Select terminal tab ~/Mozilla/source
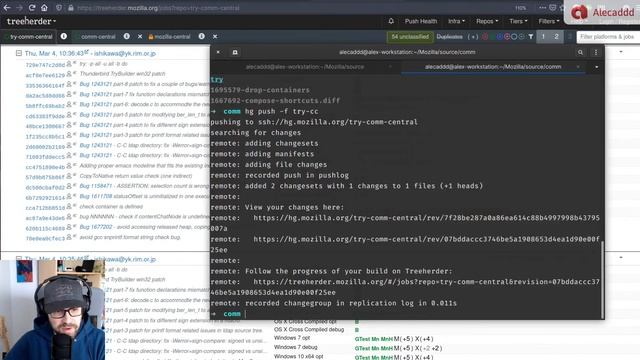The height and width of the screenshot is (360, 640). pyautogui.click(x=305, y=67)
